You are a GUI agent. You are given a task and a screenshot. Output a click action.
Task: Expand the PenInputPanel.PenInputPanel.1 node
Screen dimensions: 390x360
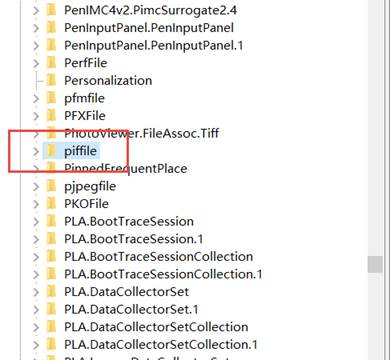(36, 46)
